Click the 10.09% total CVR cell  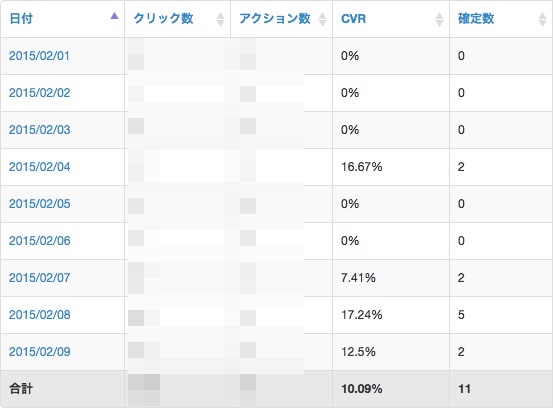click(391, 389)
